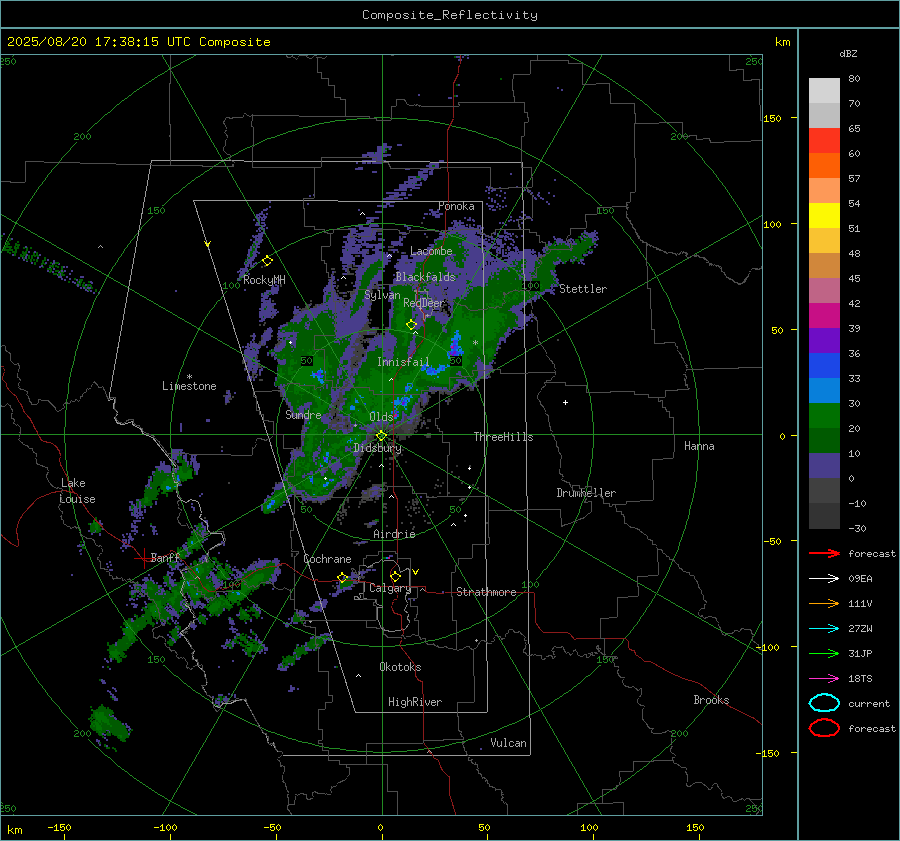The image size is (900, 841).
Task: Select the Stettler label on the map
Action: [583, 289]
